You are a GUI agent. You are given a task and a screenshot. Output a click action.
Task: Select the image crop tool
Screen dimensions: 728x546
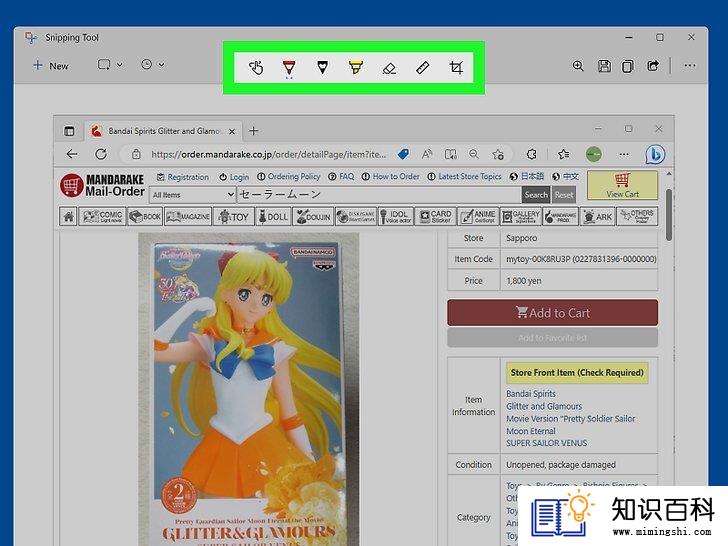point(456,68)
